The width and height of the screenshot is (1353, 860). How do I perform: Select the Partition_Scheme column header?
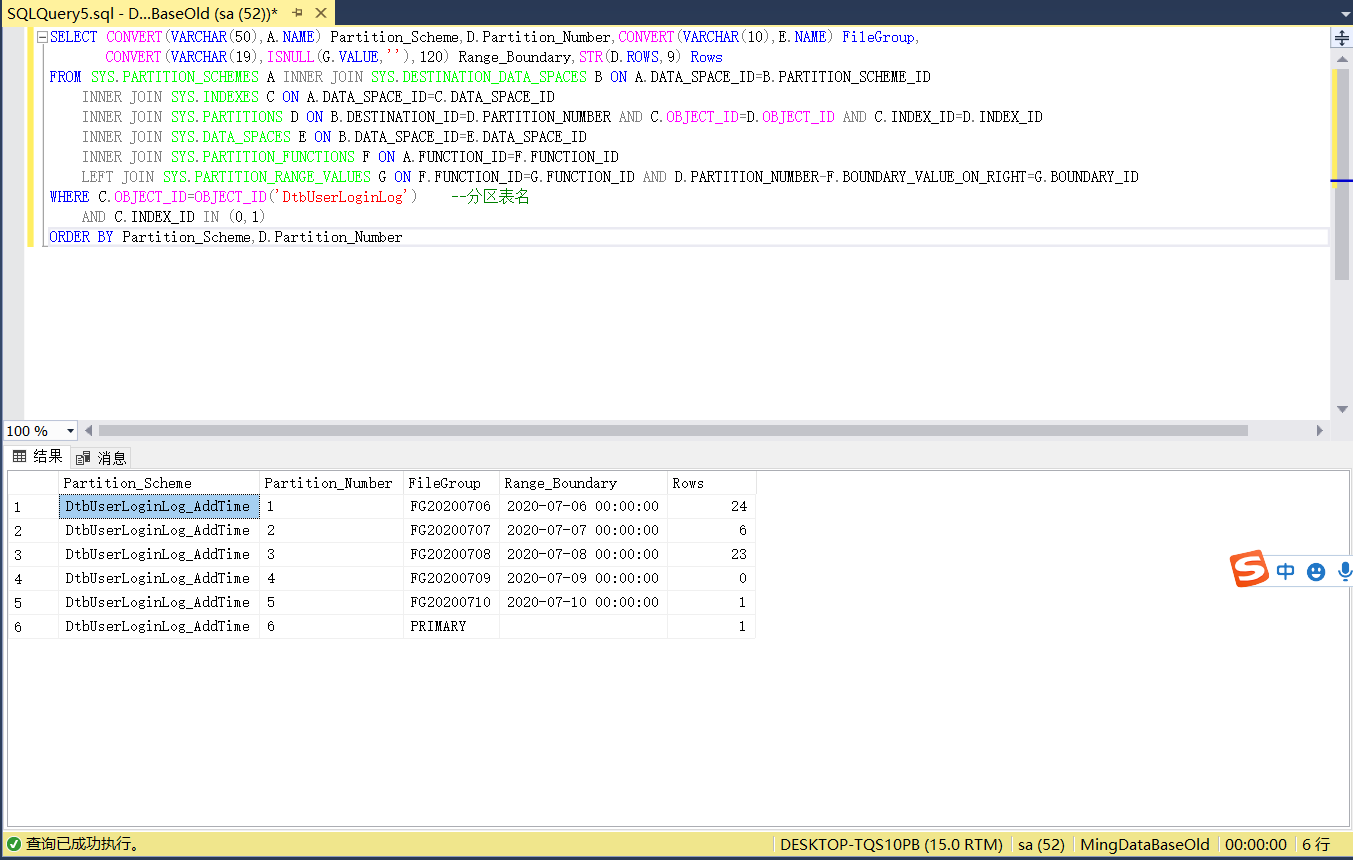[x=159, y=483]
